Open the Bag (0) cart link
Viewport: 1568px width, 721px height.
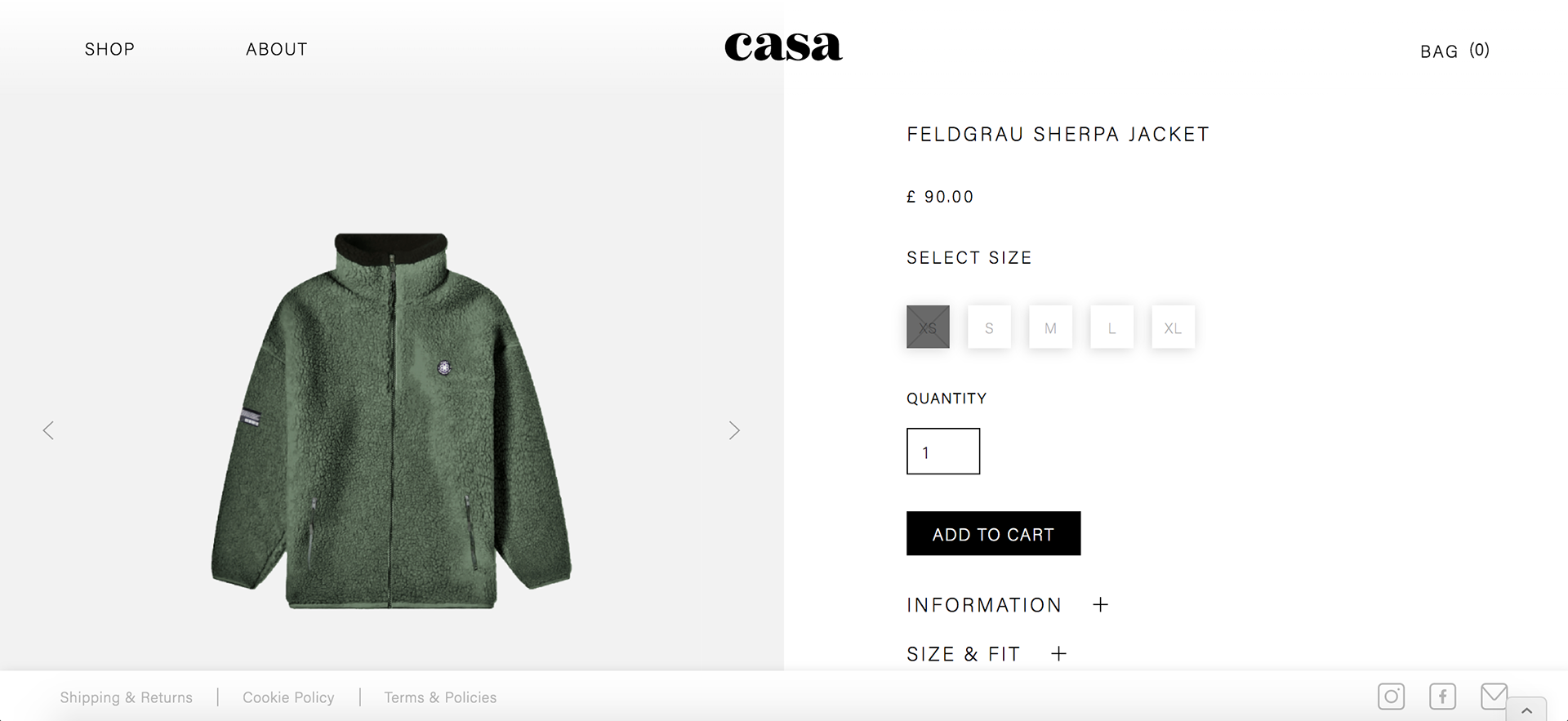coord(1454,51)
